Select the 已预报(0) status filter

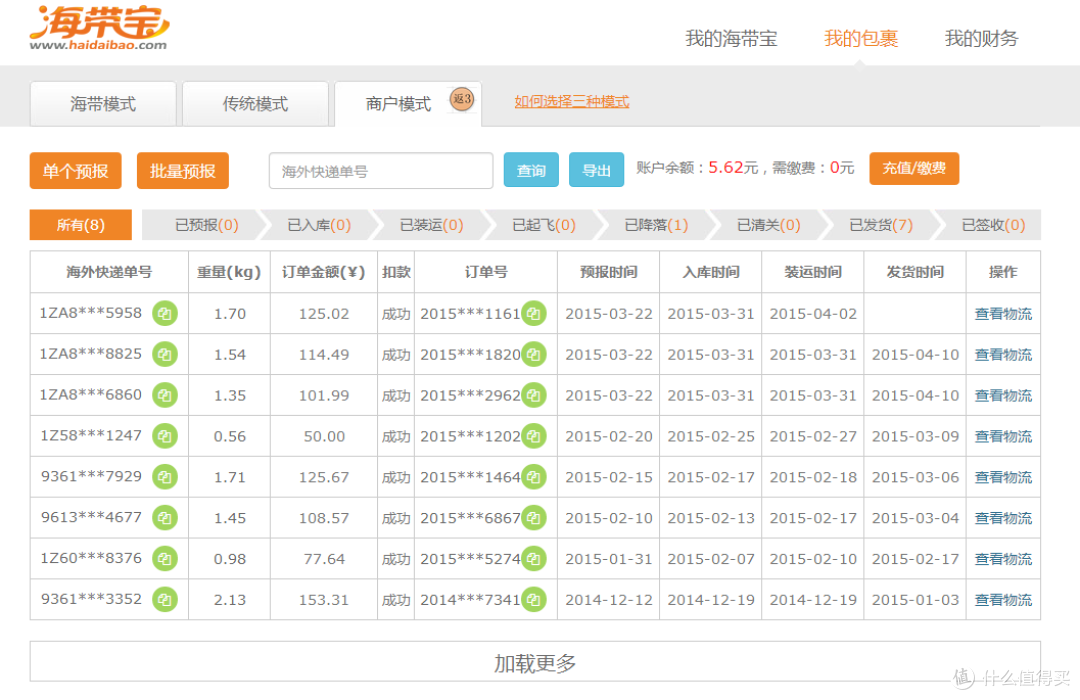pos(206,225)
